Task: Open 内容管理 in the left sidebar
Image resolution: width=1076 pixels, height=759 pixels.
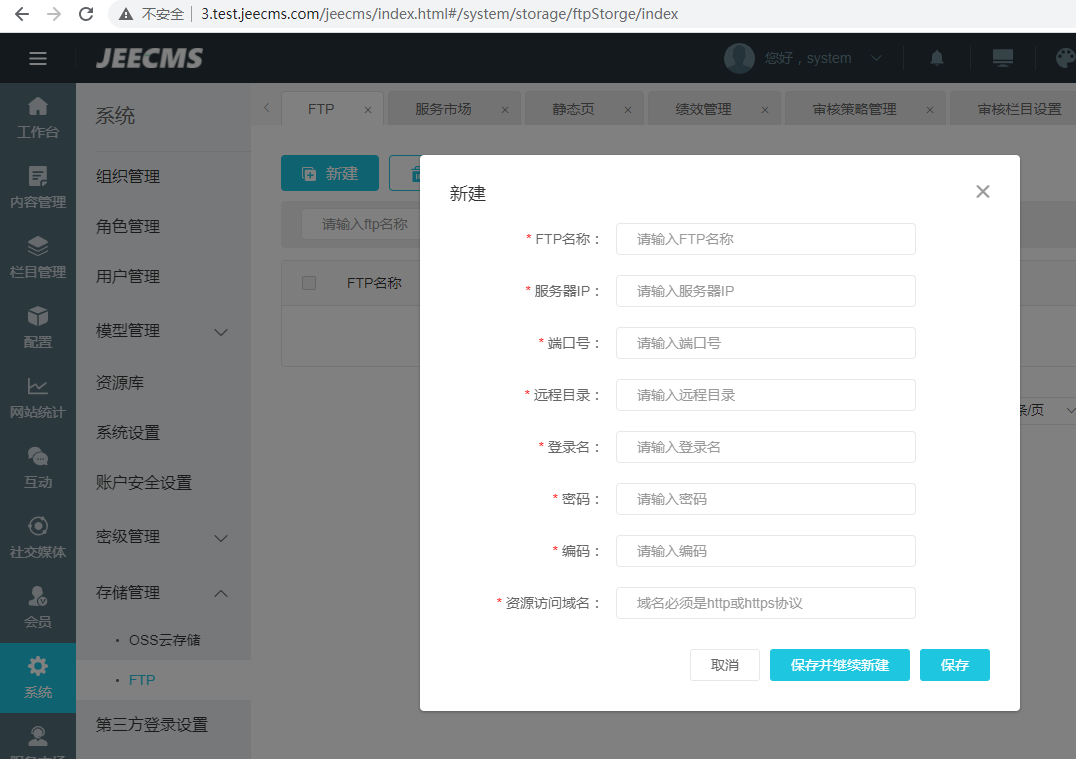Action: pyautogui.click(x=38, y=187)
